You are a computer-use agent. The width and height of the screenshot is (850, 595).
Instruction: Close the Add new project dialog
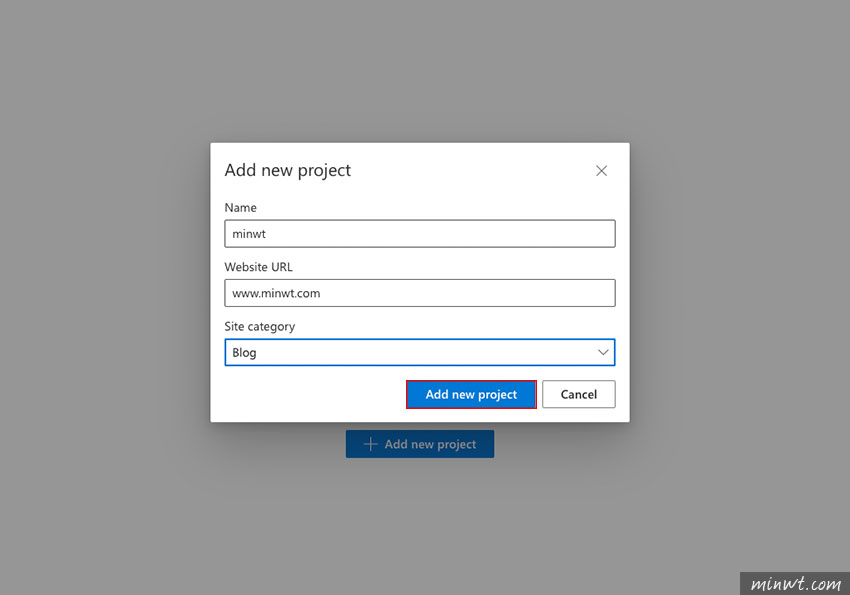(x=601, y=171)
